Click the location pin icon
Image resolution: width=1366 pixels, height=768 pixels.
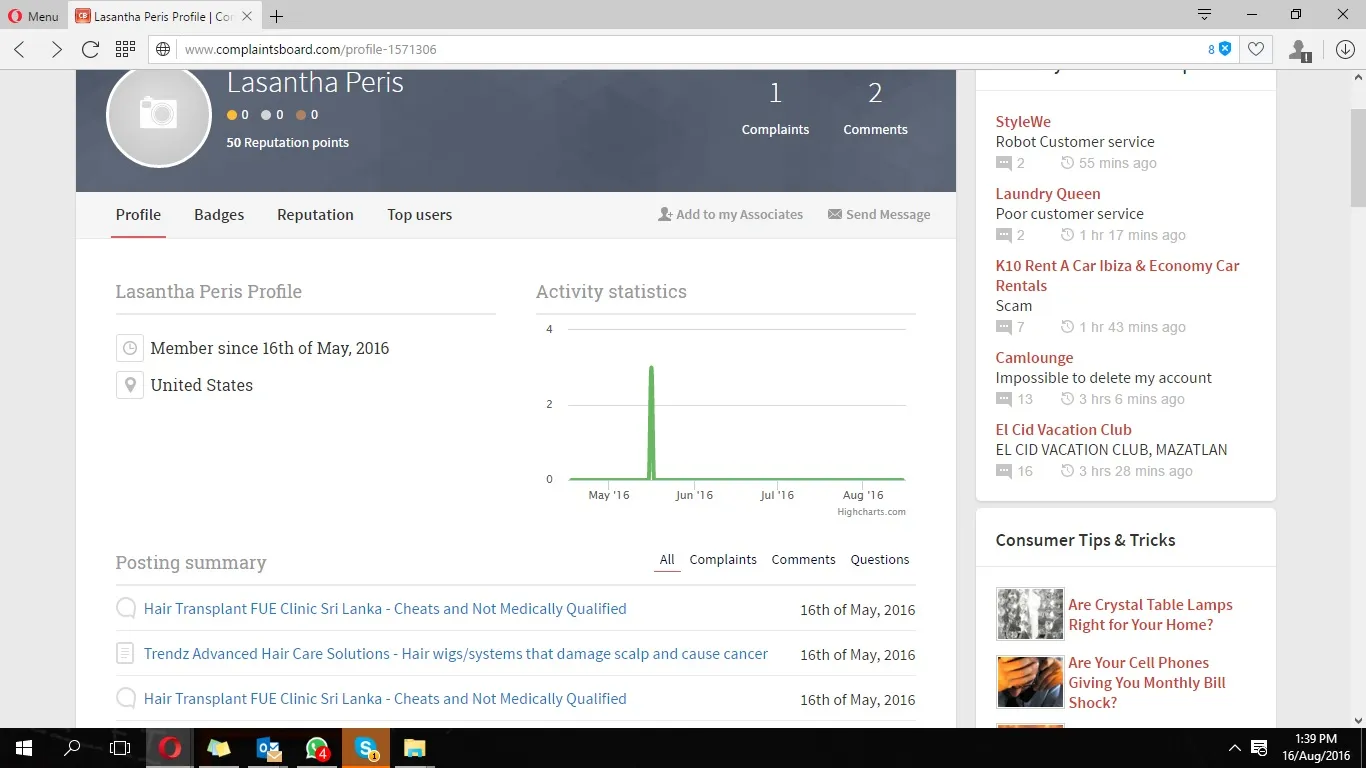coord(129,385)
